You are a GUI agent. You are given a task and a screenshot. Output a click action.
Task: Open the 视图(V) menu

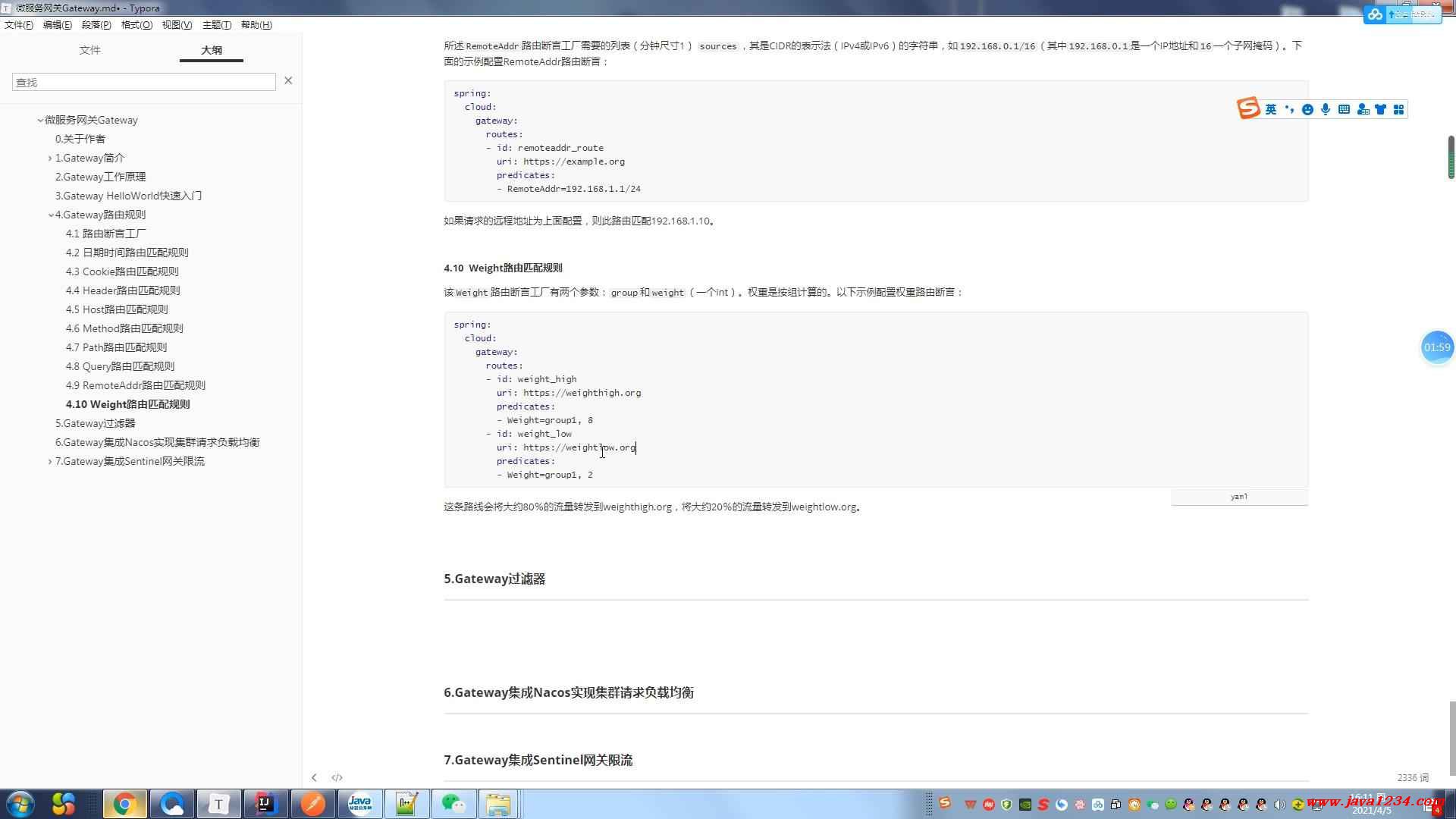click(177, 25)
